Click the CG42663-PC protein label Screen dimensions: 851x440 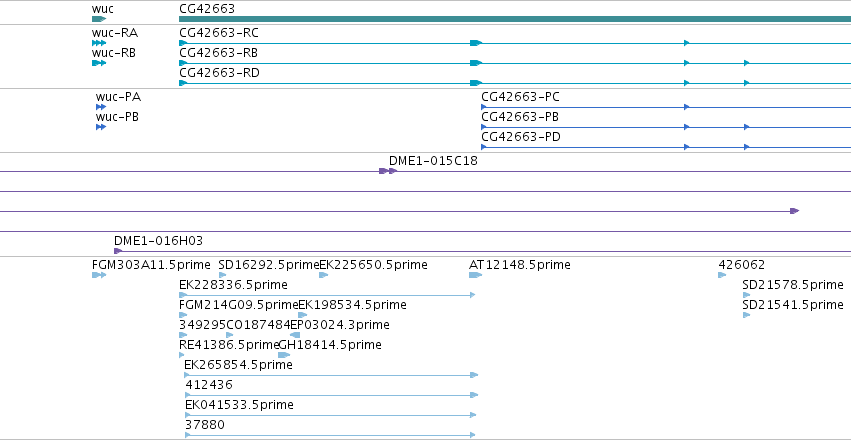click(520, 97)
